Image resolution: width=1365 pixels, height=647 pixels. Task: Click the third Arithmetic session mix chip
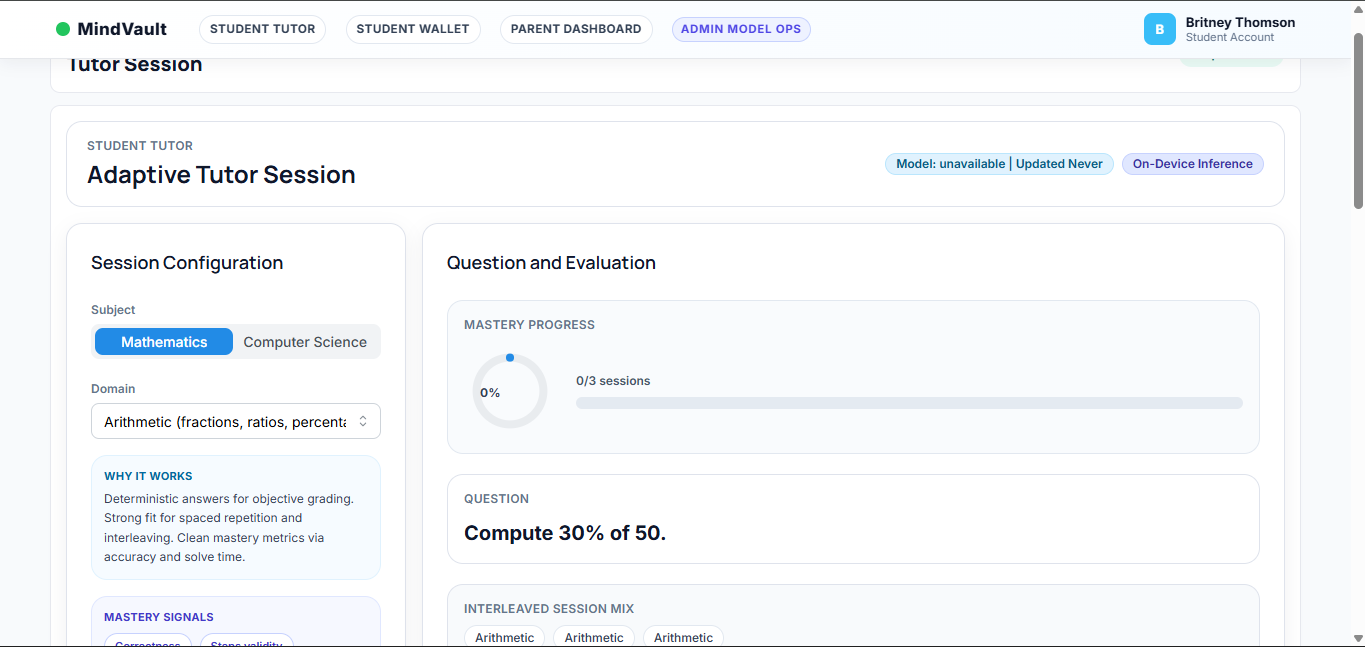[683, 637]
